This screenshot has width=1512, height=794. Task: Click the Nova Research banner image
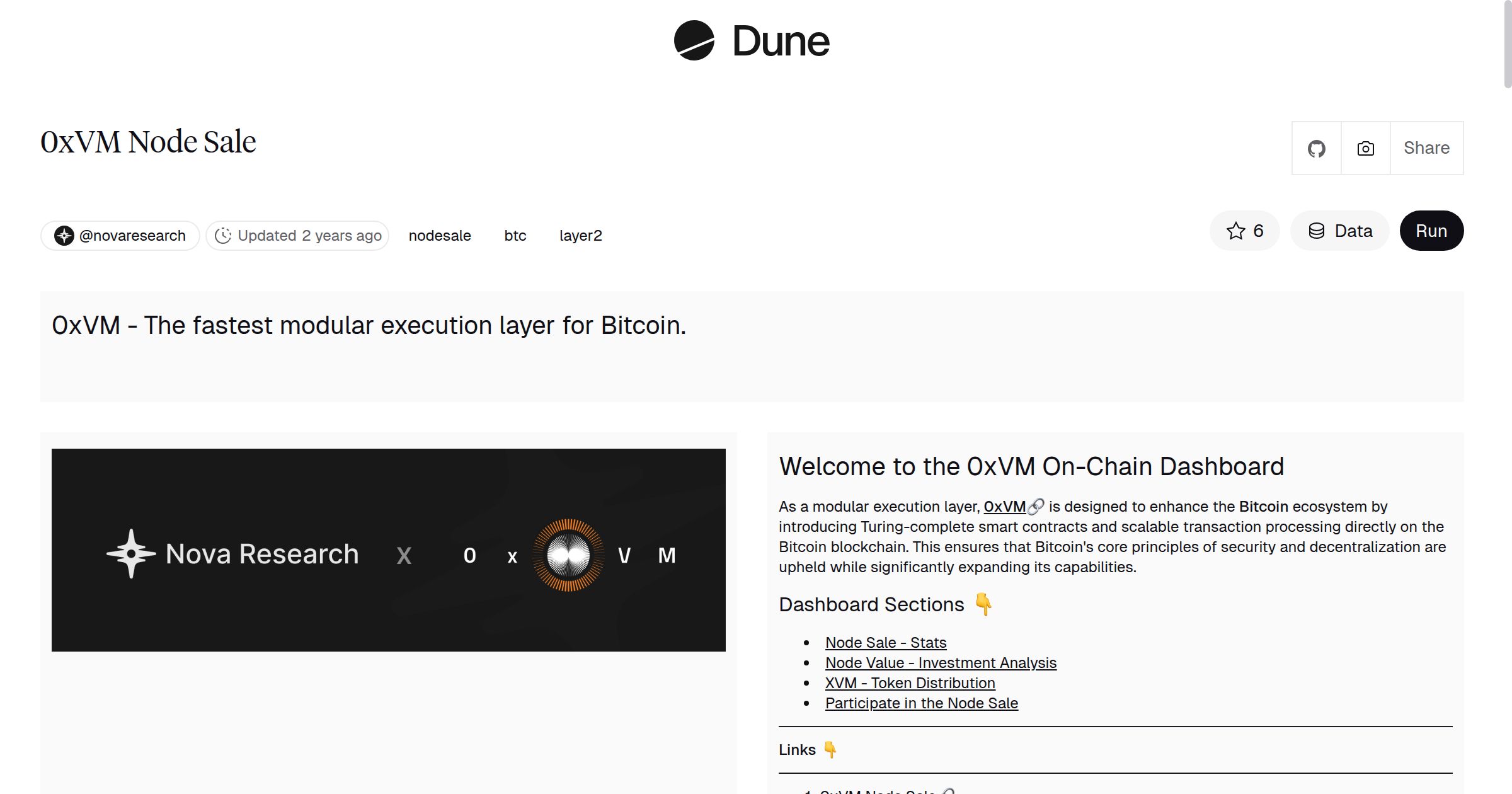[x=389, y=549]
